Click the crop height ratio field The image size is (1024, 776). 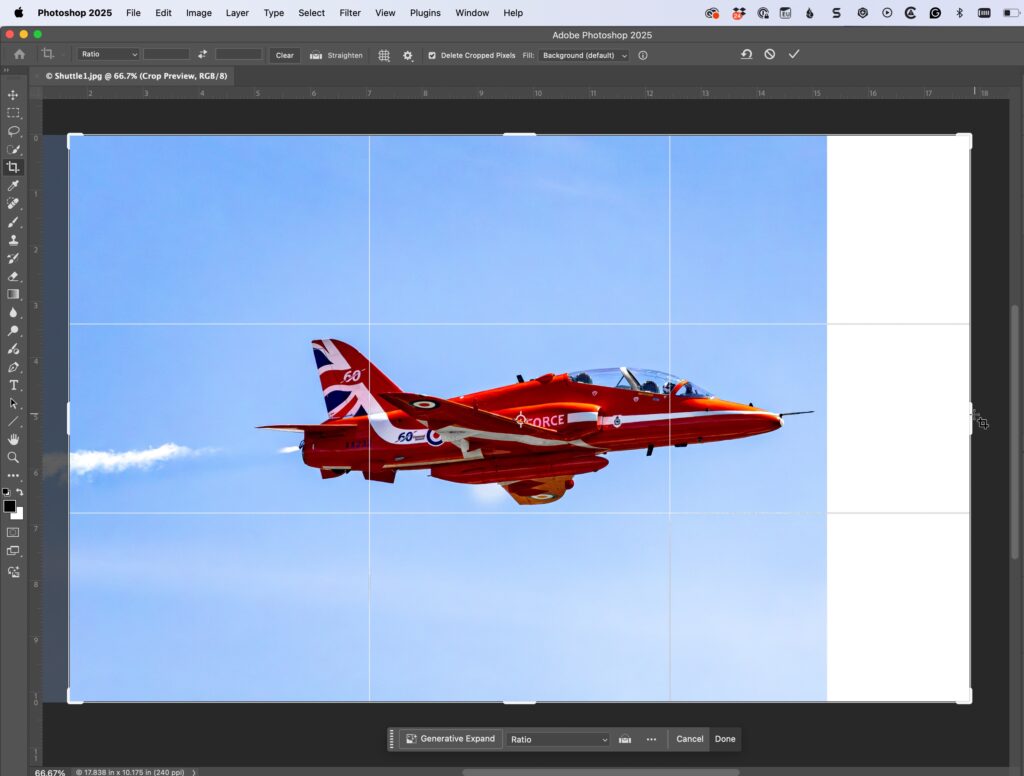pos(238,55)
